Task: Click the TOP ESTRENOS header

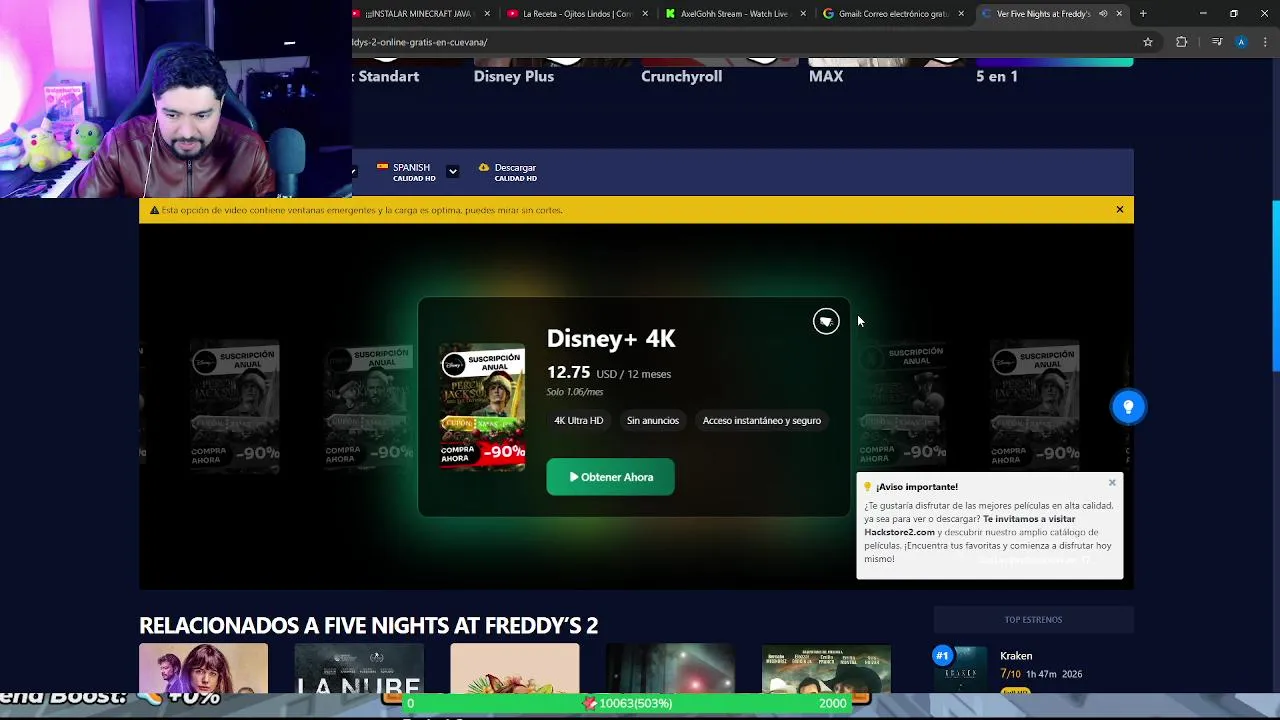Action: [1033, 620]
